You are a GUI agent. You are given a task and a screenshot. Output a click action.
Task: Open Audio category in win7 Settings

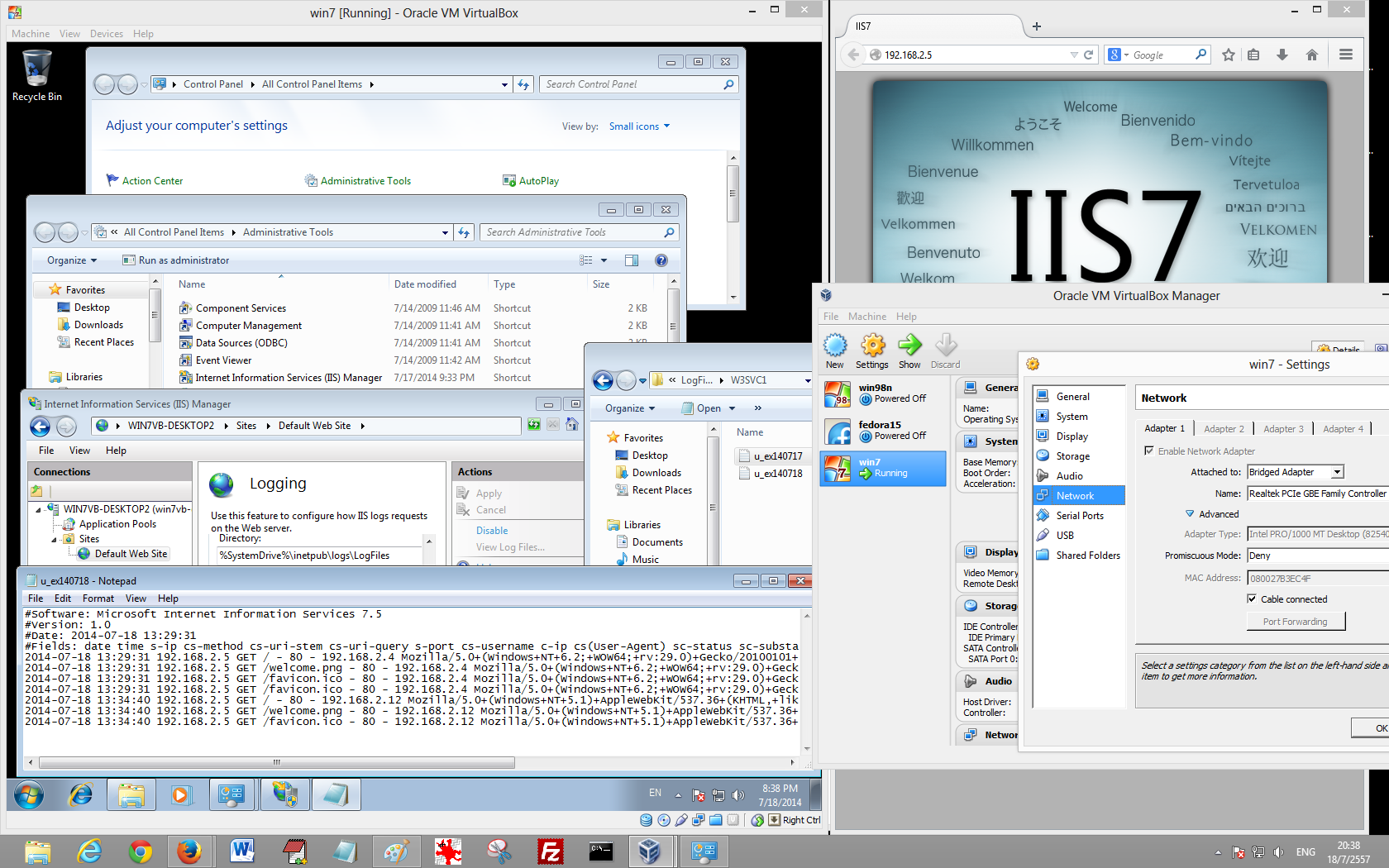pos(1079,476)
